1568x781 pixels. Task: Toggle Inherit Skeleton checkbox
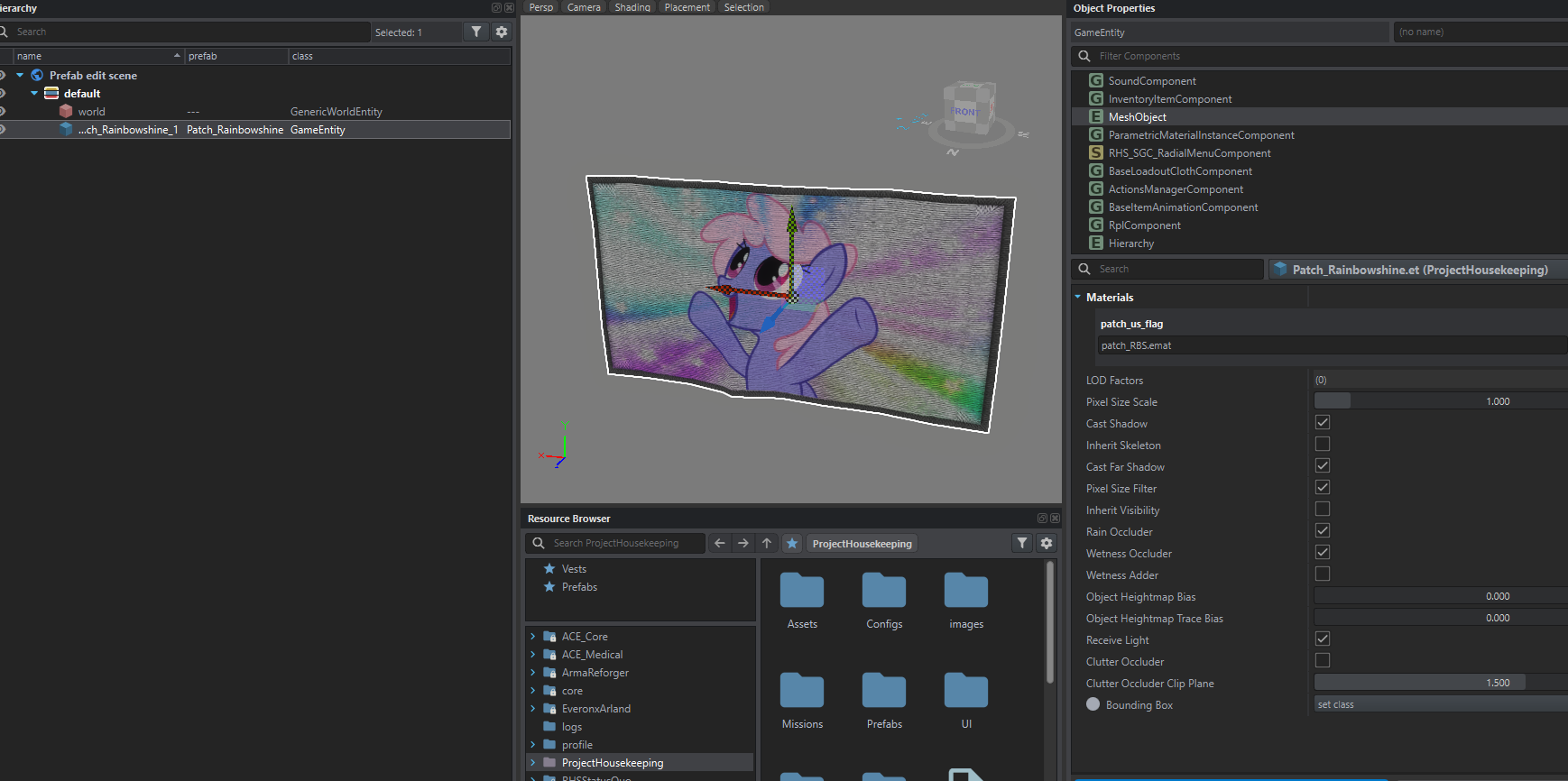[1323, 444]
